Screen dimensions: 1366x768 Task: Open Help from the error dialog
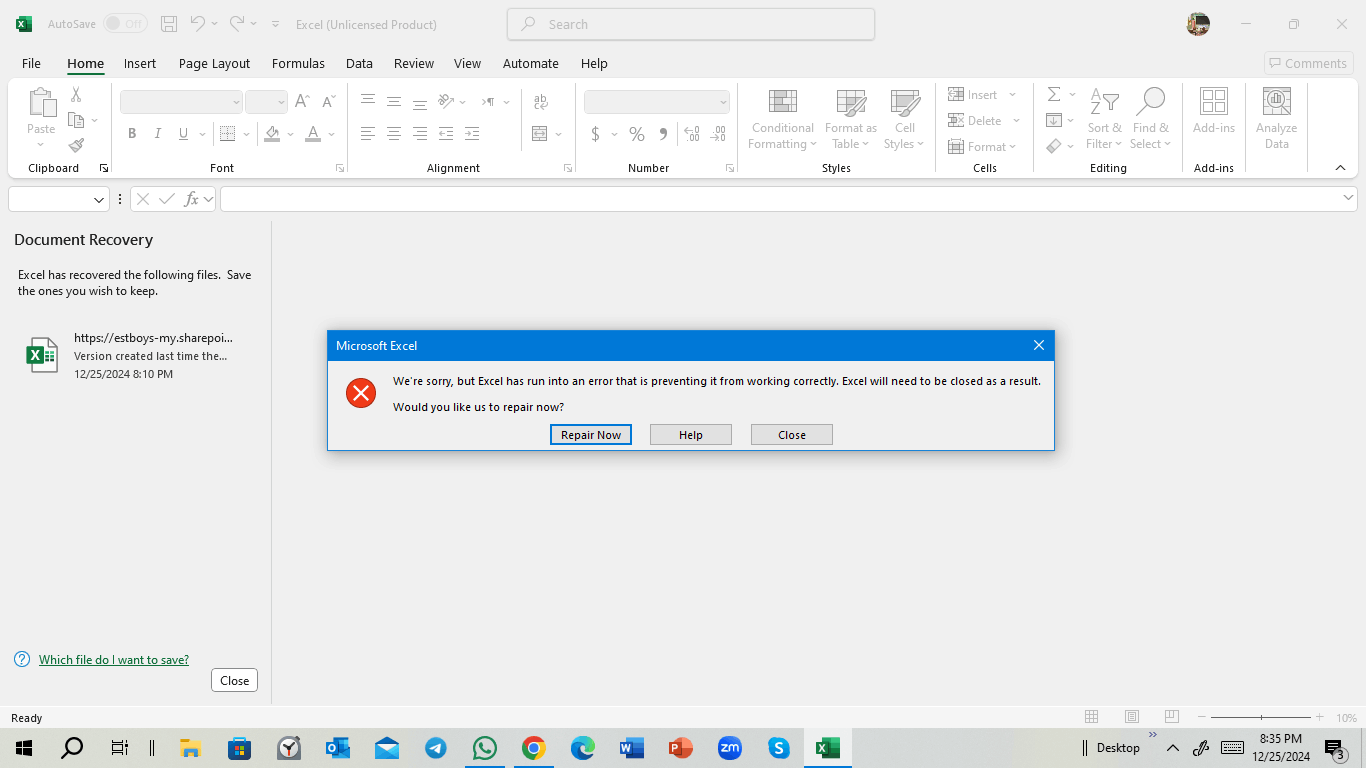tap(691, 435)
